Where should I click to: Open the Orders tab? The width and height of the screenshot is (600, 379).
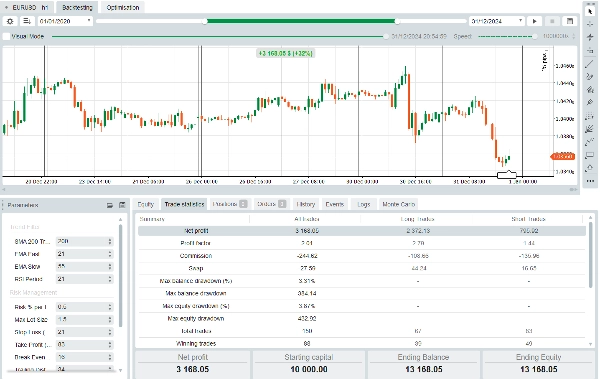[271, 204]
